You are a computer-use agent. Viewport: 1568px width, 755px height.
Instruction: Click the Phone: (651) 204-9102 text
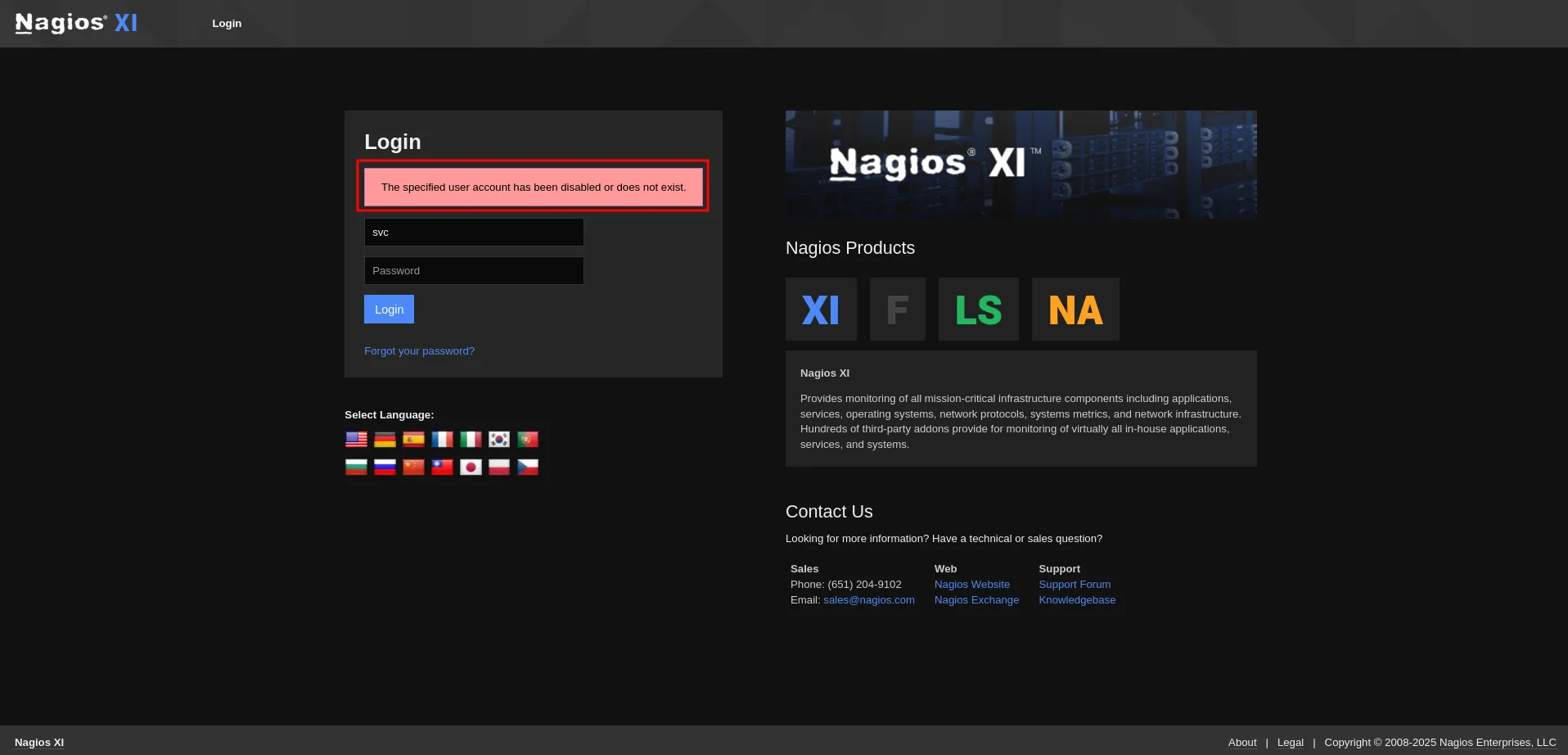point(846,585)
